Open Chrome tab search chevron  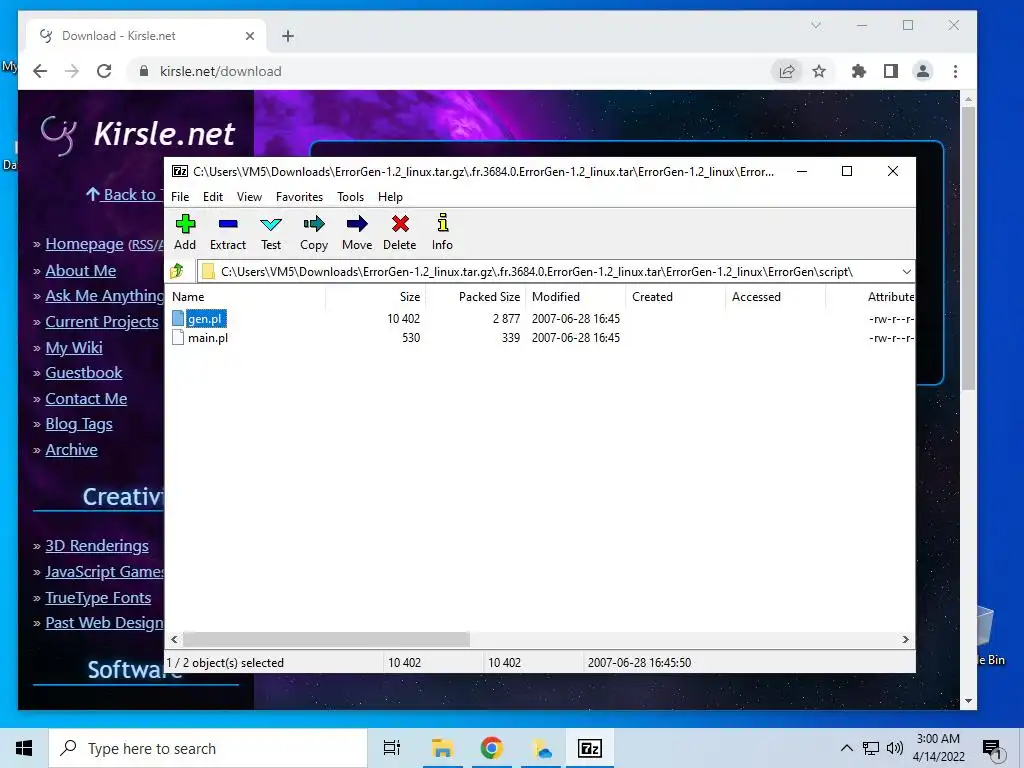click(x=816, y=25)
